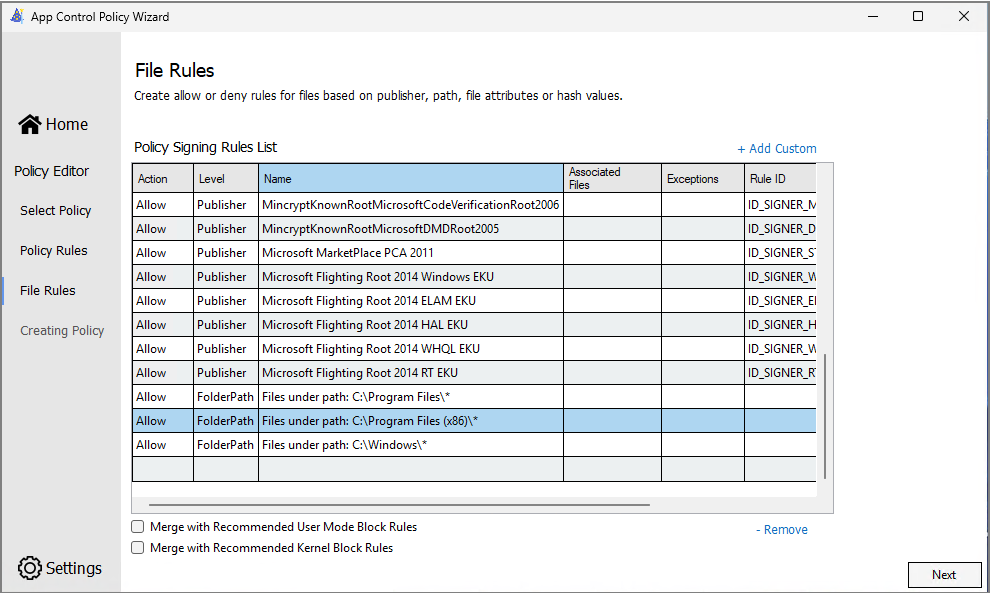The width and height of the screenshot is (990, 593).
Task: Select the Creating Policy step
Action: tap(62, 330)
